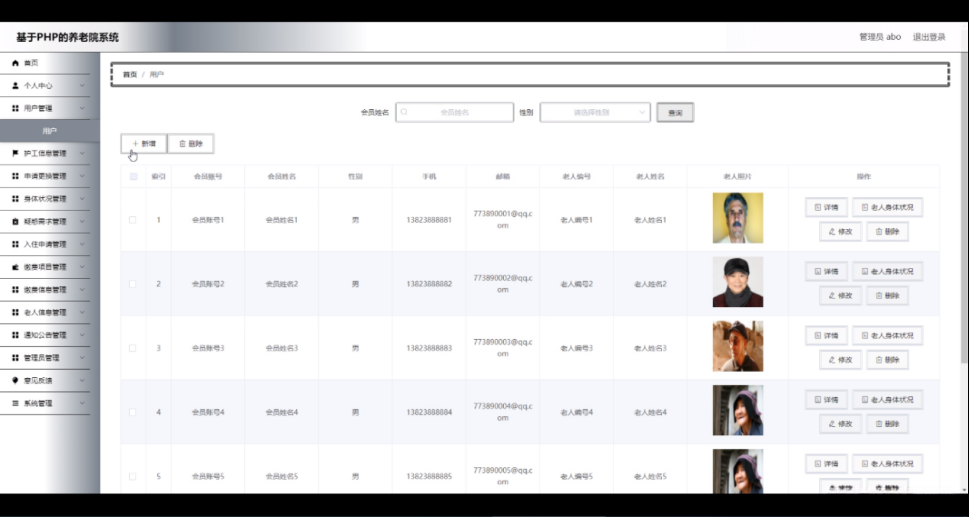
Task: Go to 首页 in the breadcrumb
Action: click(x=130, y=74)
